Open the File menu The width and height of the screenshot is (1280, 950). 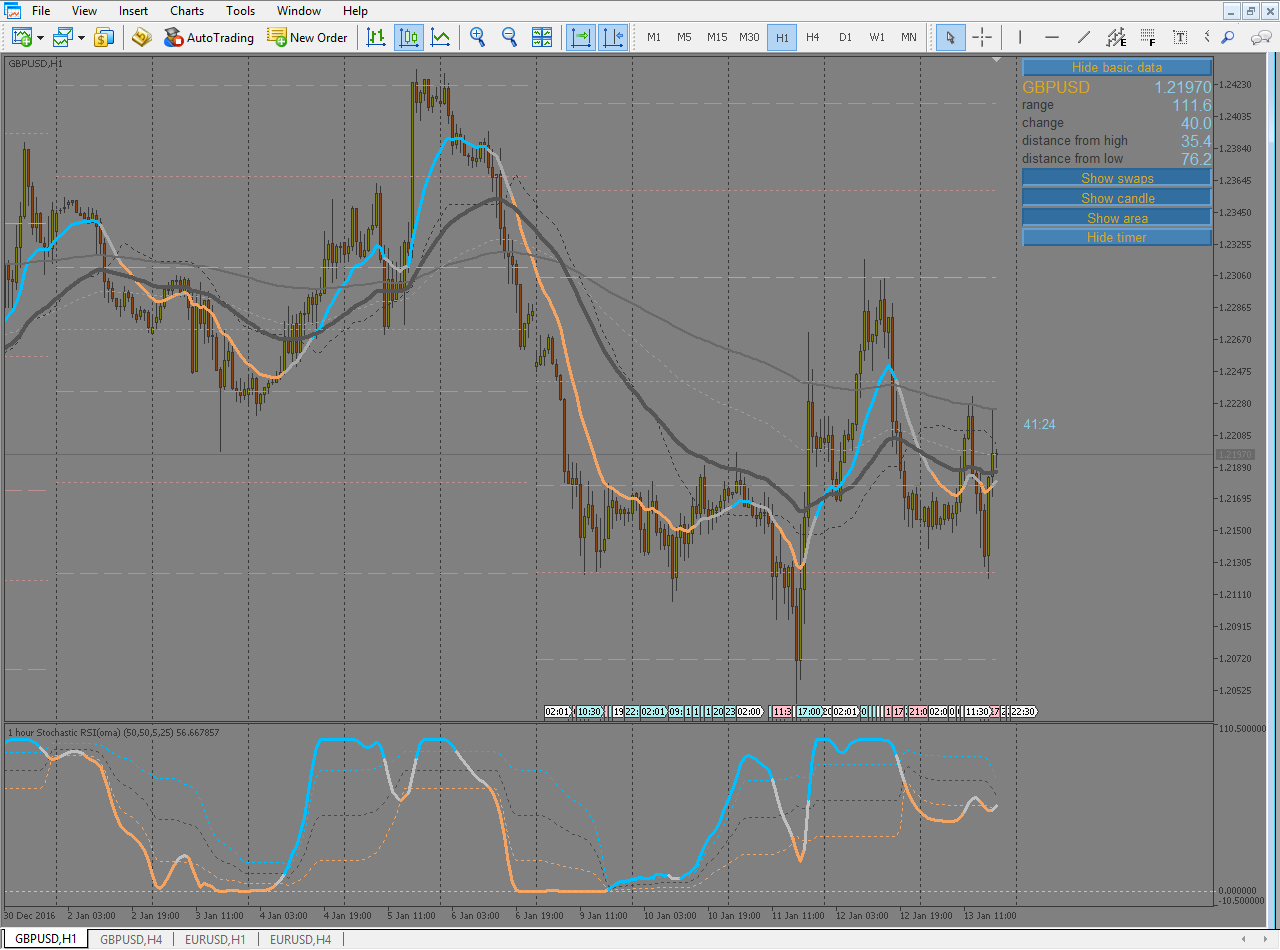coord(41,11)
